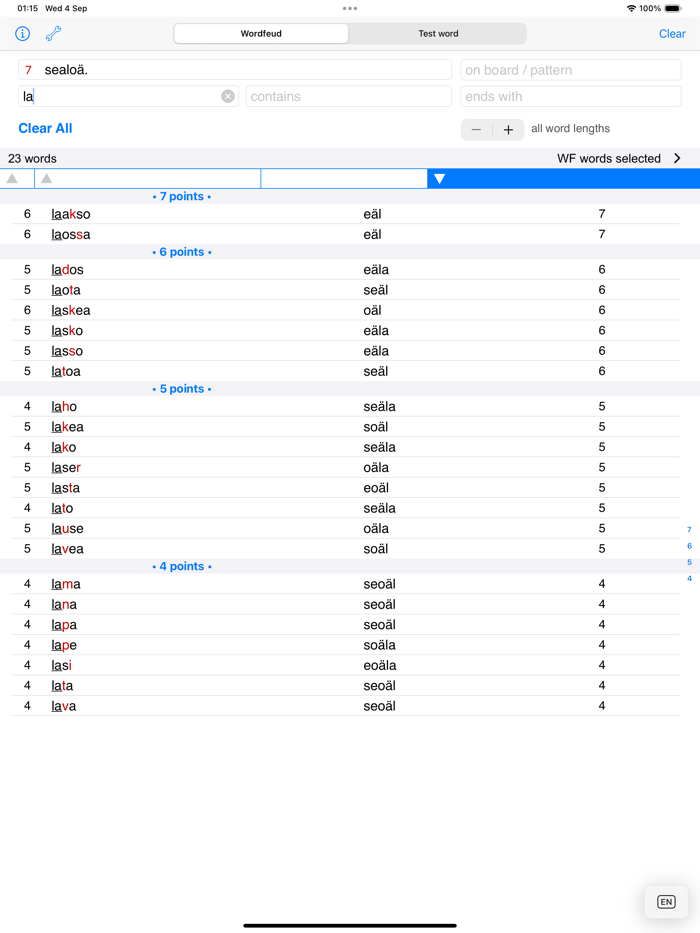Tap the '23 words' count label
Screen dimensions: 700x933
(x=32, y=159)
